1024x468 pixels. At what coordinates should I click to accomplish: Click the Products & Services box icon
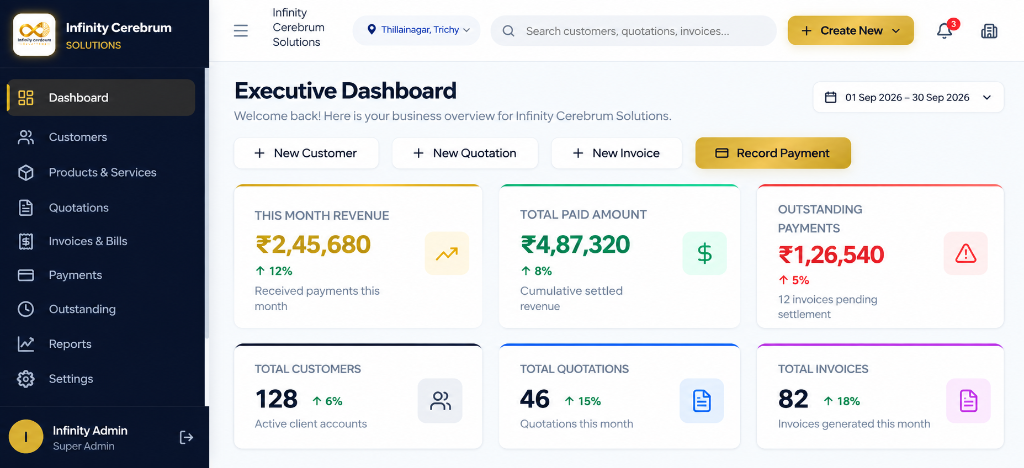25,172
